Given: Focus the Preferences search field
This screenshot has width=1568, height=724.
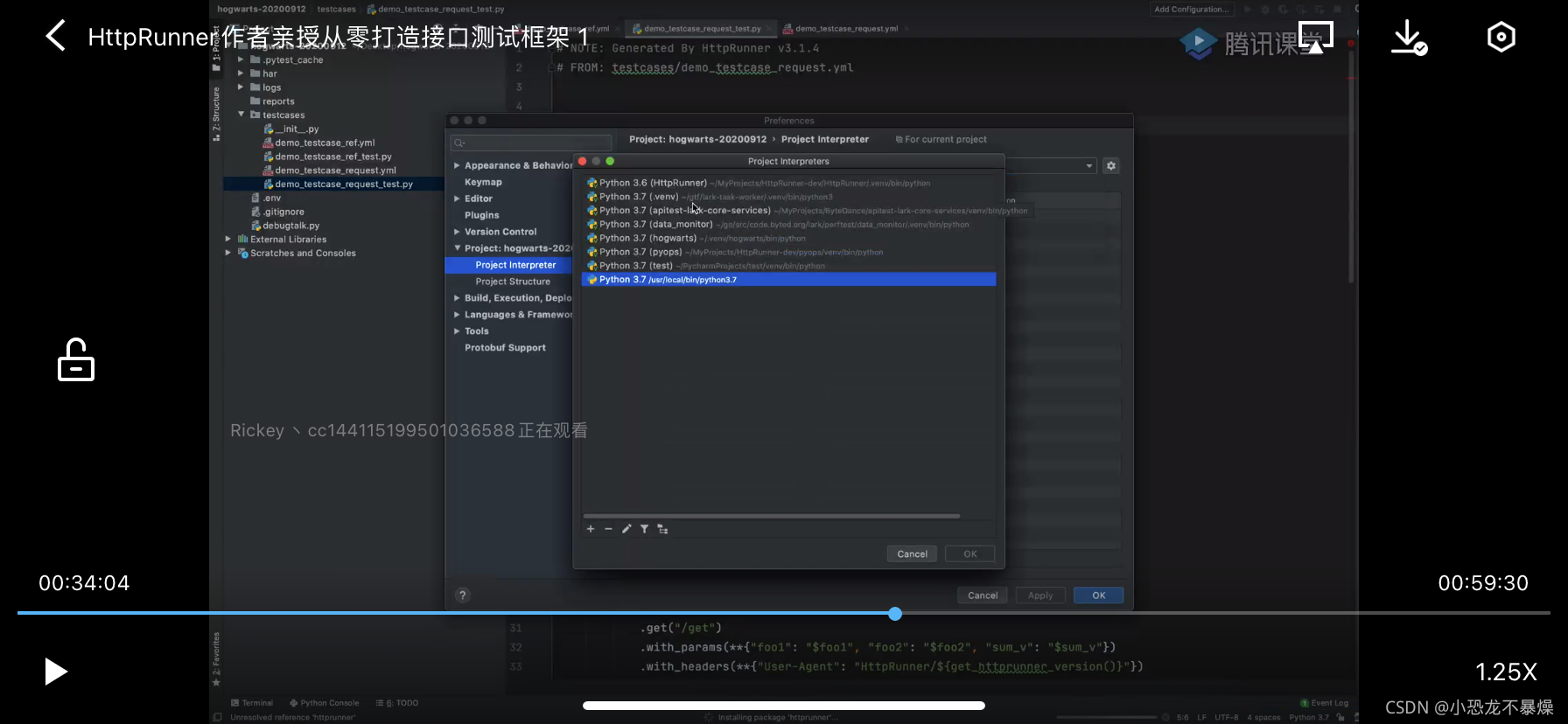Looking at the screenshot, I should 531,143.
